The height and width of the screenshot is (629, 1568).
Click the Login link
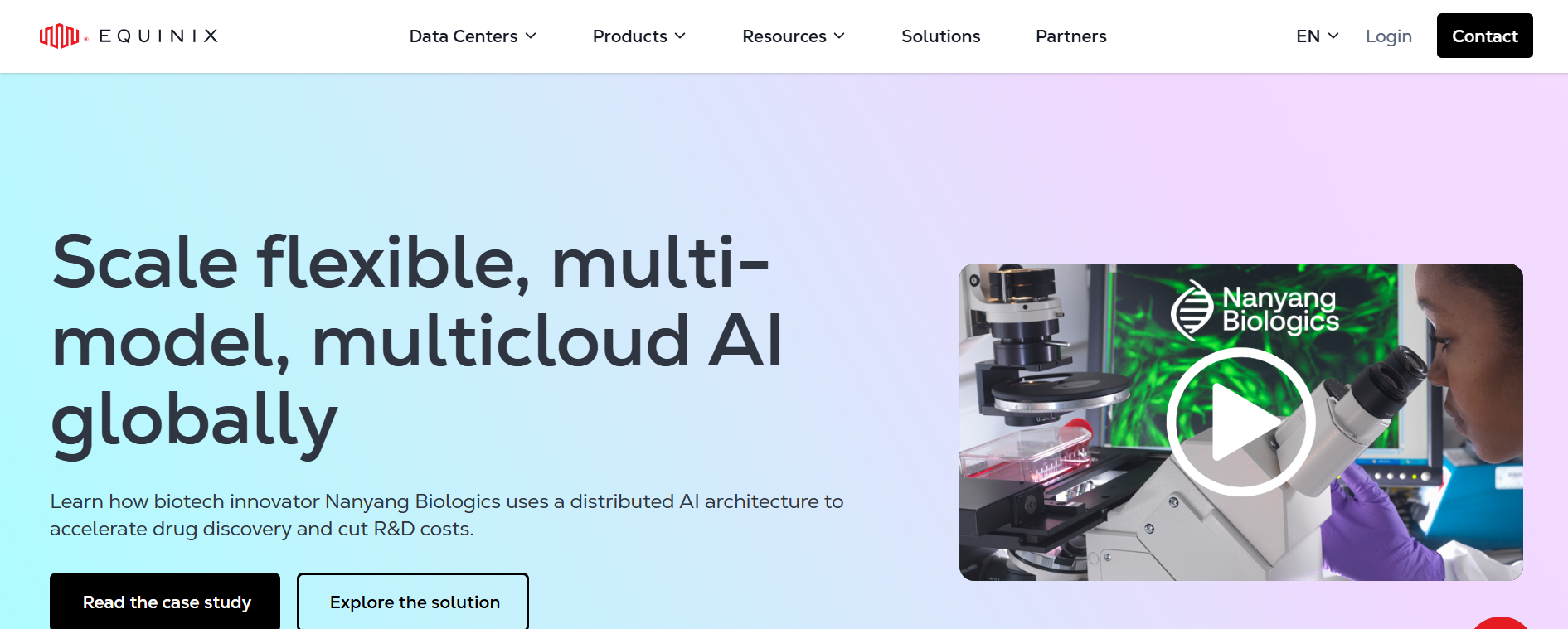coord(1388,36)
